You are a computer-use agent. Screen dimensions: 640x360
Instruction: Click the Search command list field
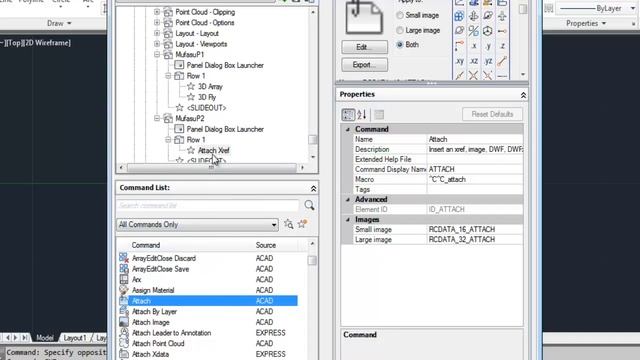click(x=208, y=205)
